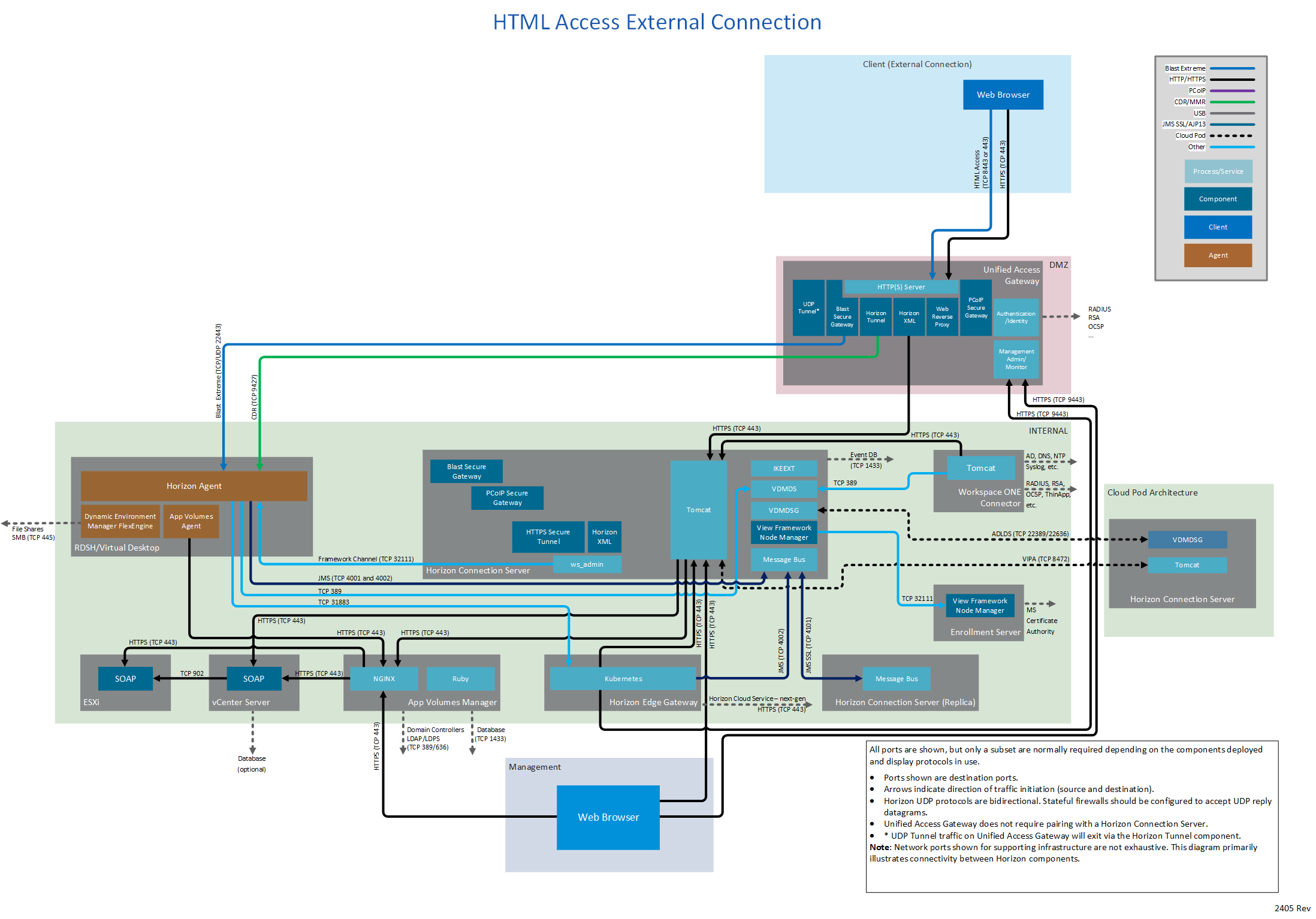Select the Horizon Agent block
Screen dimensions: 1316x919
[x=194, y=486]
